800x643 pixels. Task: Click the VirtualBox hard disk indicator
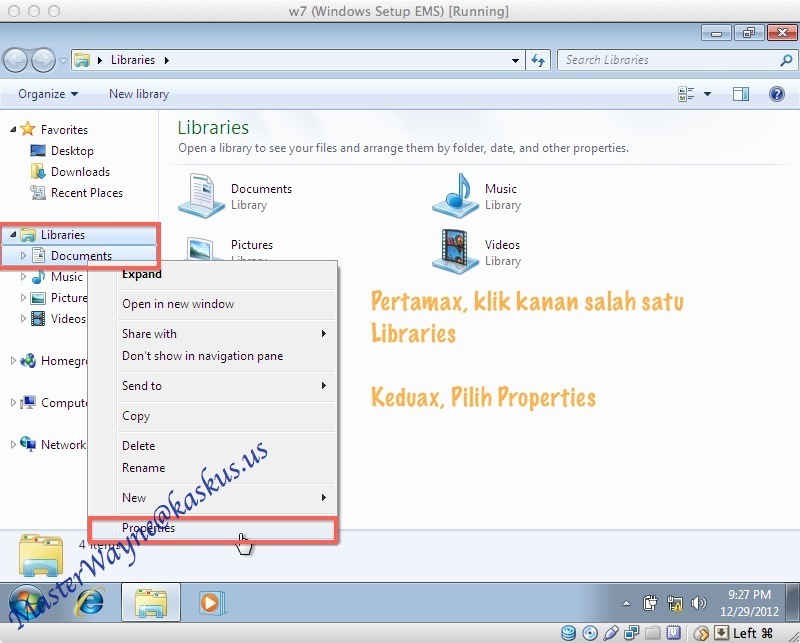click(x=568, y=633)
